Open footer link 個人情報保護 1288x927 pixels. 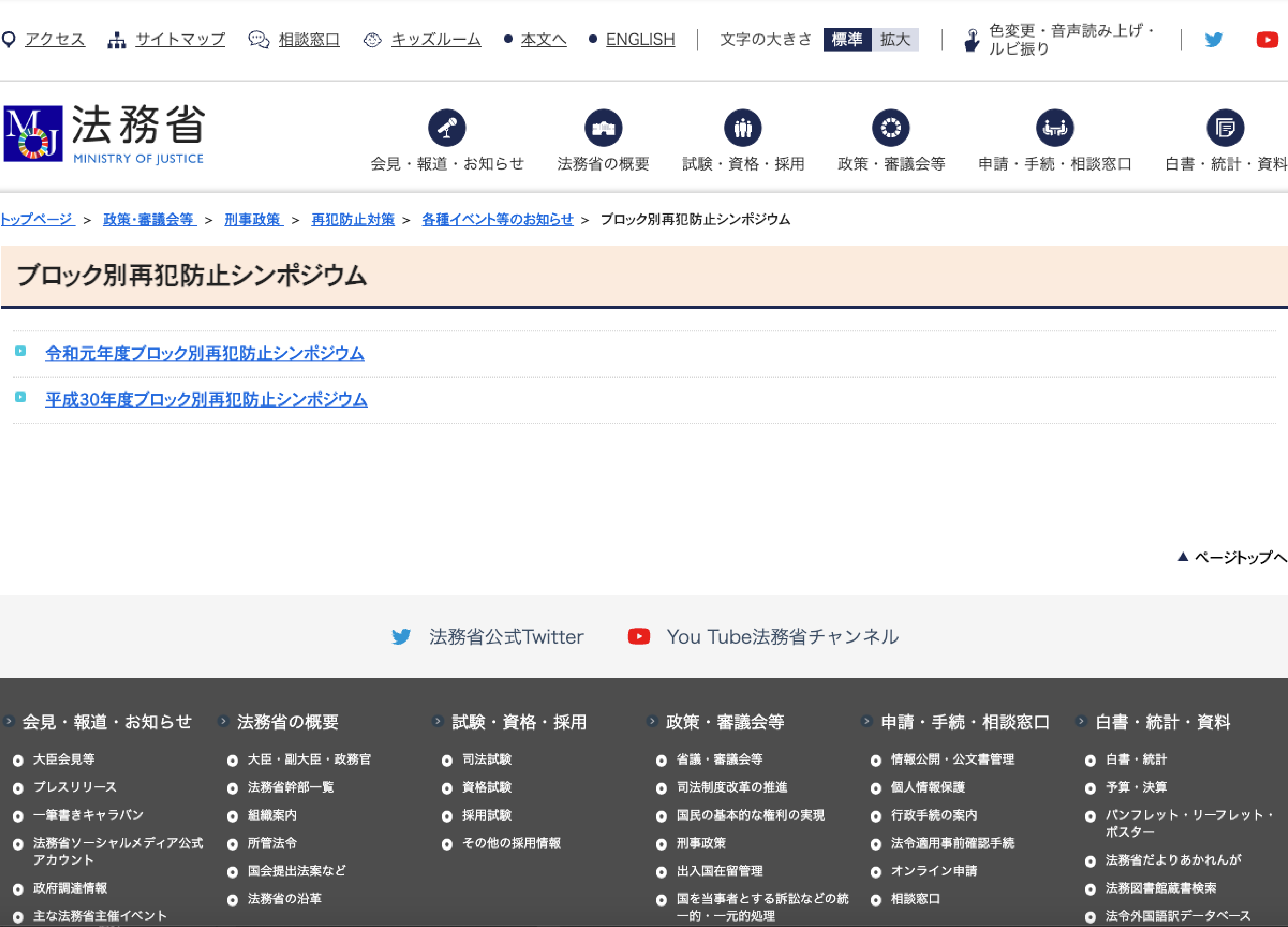coord(928,787)
